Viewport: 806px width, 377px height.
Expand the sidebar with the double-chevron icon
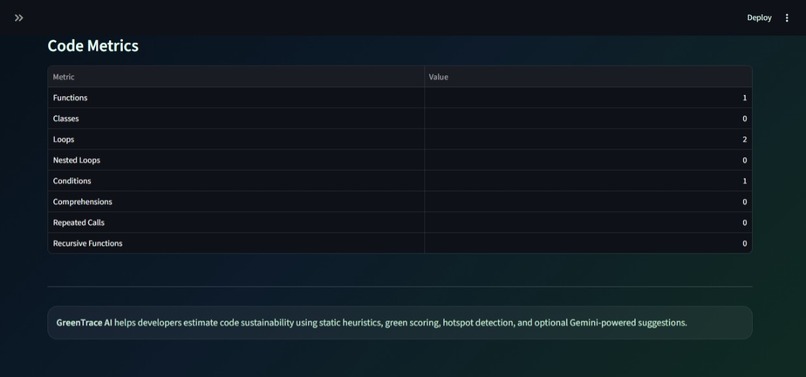19,18
